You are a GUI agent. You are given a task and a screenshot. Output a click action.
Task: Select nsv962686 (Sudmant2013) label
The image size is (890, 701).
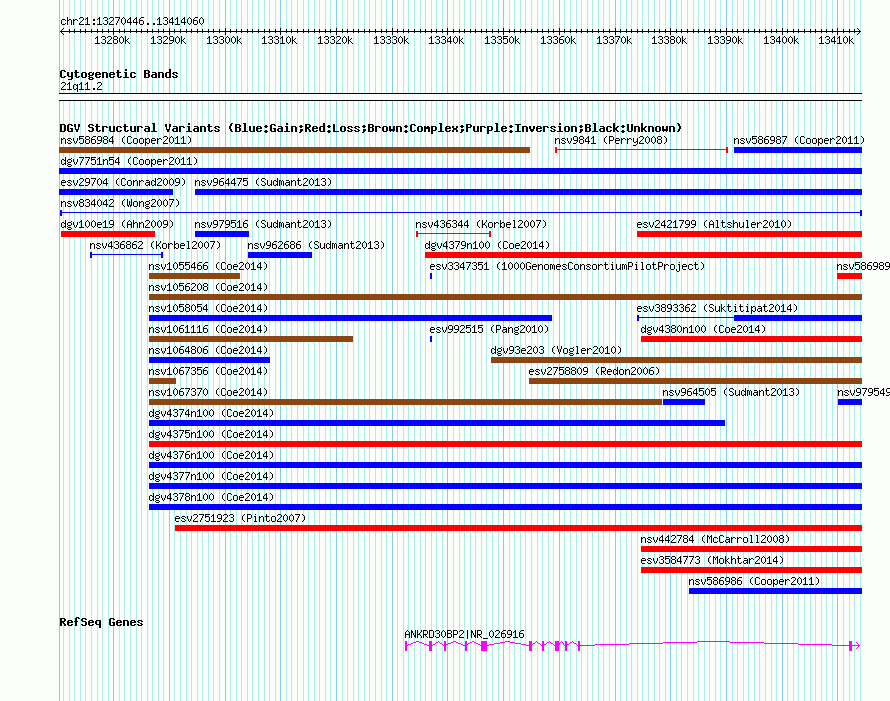pos(316,245)
